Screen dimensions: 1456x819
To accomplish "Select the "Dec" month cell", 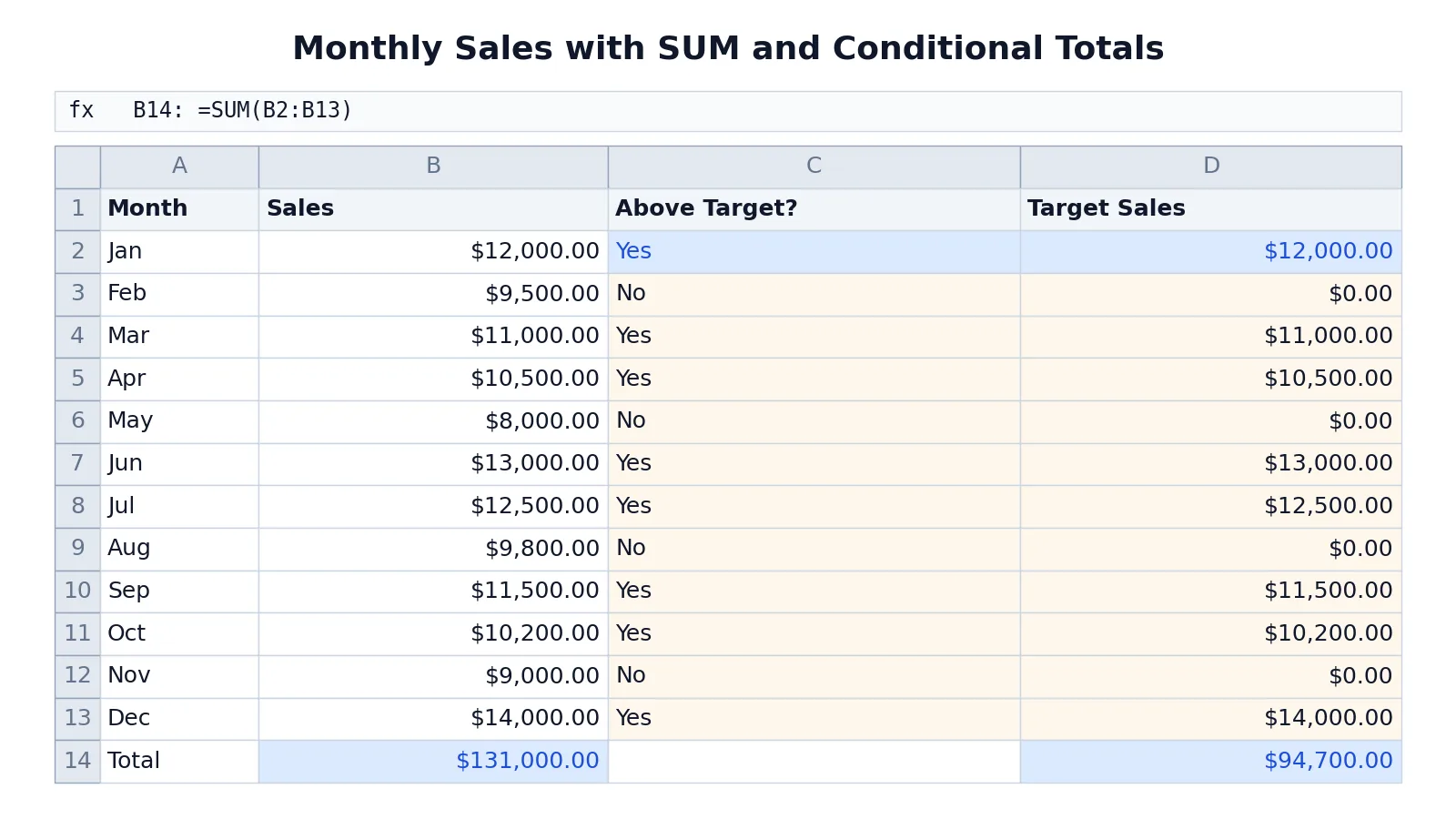I will pos(179,719).
